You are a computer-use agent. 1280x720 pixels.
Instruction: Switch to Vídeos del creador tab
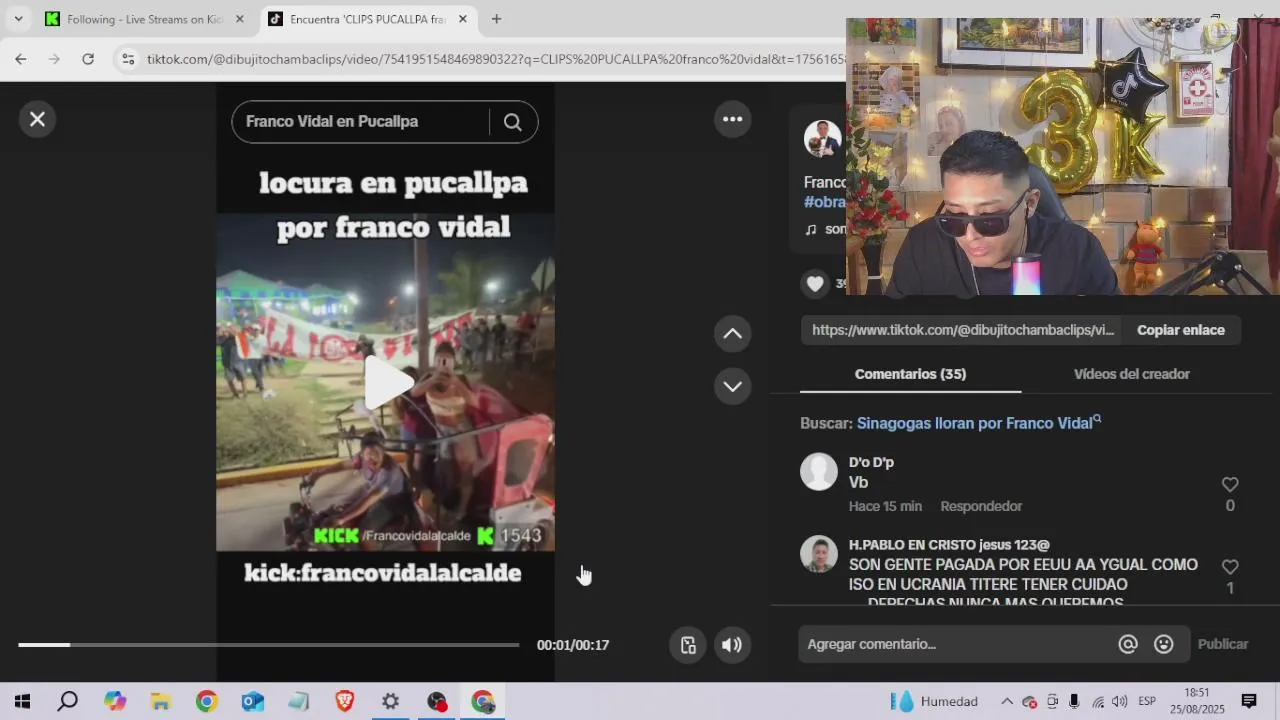(x=1131, y=374)
